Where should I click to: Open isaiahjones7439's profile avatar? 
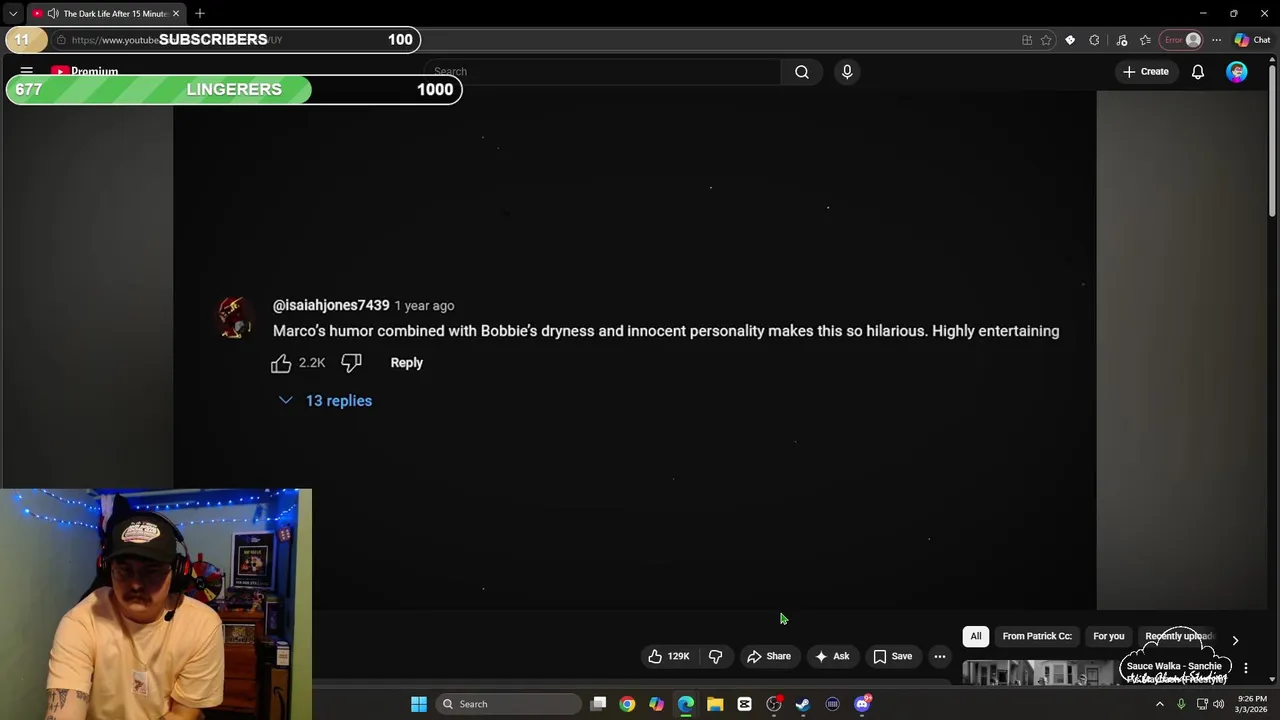click(x=235, y=318)
